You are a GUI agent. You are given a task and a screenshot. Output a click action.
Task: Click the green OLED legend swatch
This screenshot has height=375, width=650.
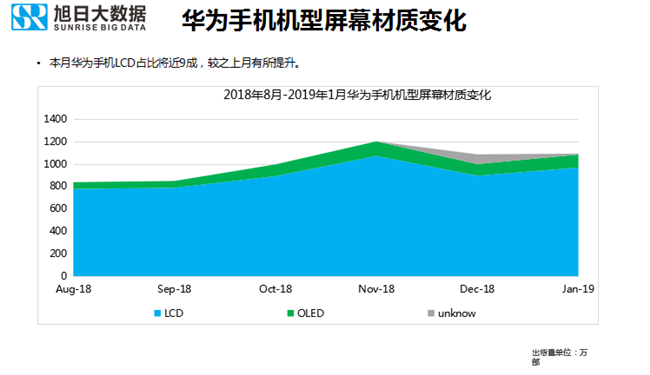click(290, 313)
